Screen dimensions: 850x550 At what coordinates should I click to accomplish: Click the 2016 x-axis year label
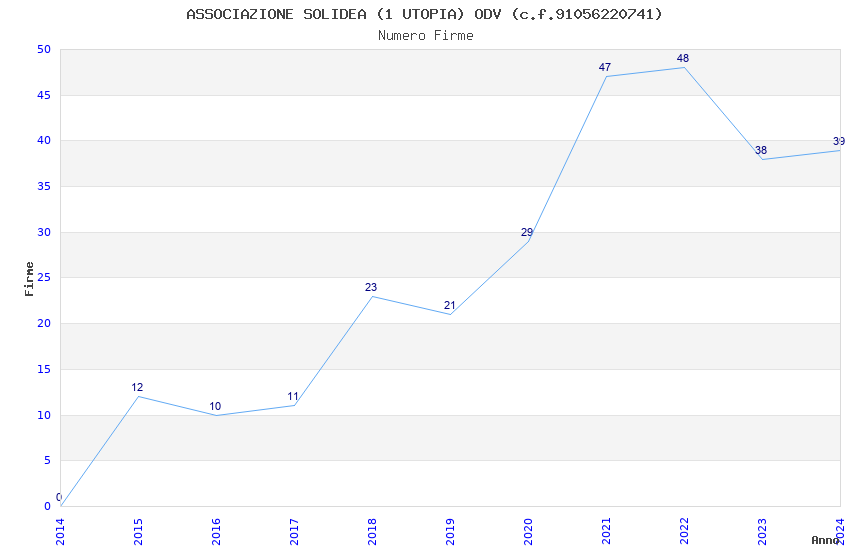(216, 532)
